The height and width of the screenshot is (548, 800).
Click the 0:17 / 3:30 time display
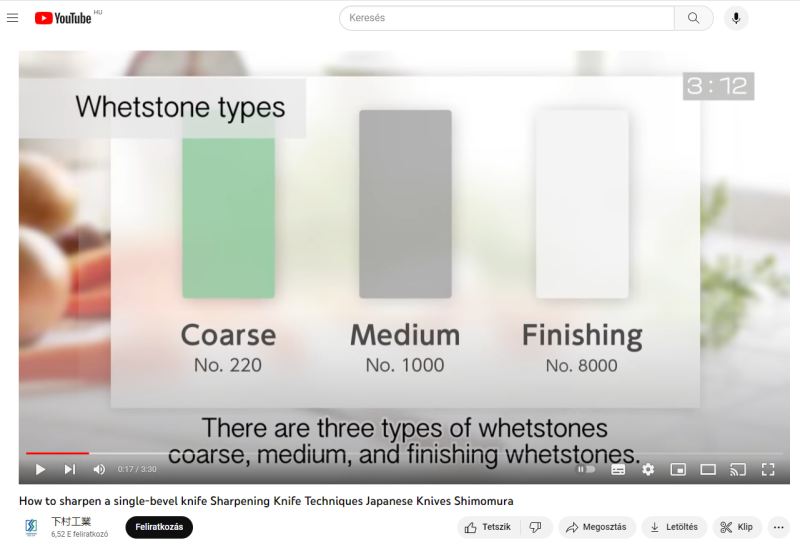coord(137,469)
